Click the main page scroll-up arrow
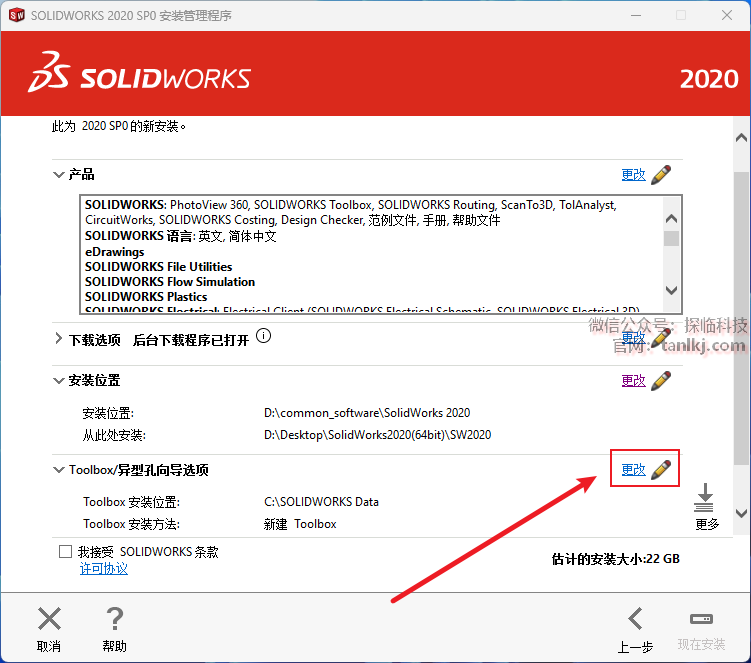This screenshot has height=663, width=751. click(x=741, y=138)
